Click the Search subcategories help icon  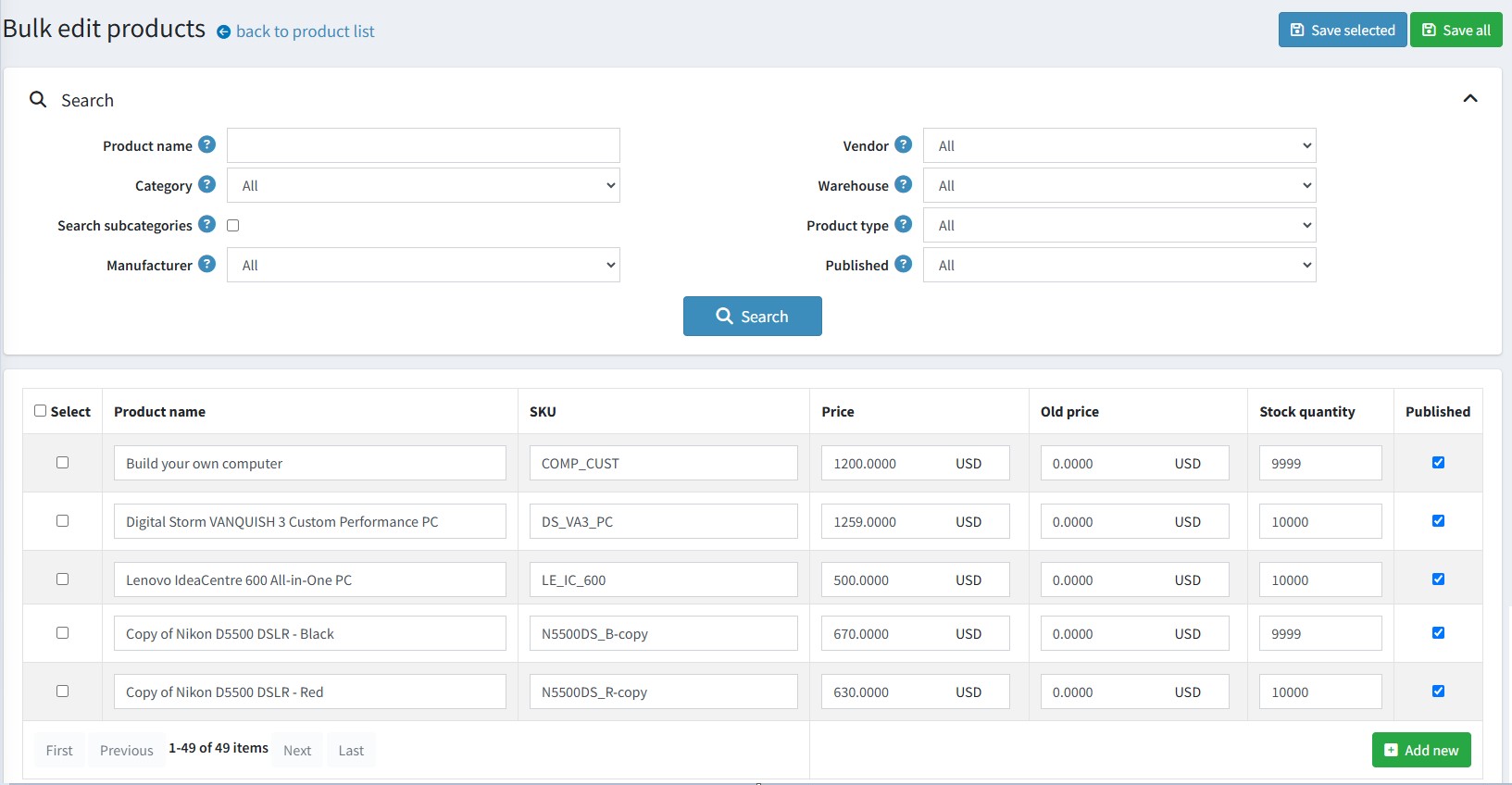207,224
